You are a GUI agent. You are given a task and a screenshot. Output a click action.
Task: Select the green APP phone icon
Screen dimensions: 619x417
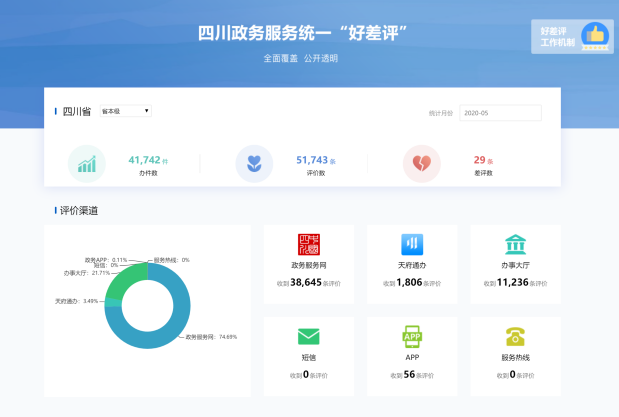pyautogui.click(x=412, y=336)
